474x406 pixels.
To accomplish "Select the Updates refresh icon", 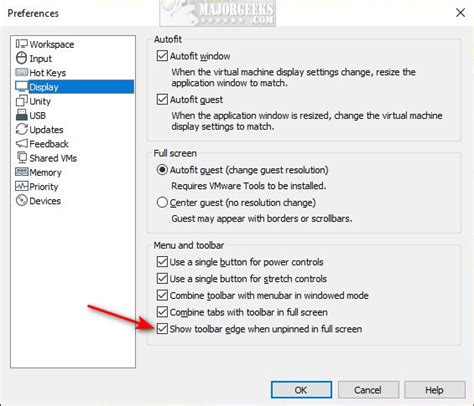I will (22, 129).
